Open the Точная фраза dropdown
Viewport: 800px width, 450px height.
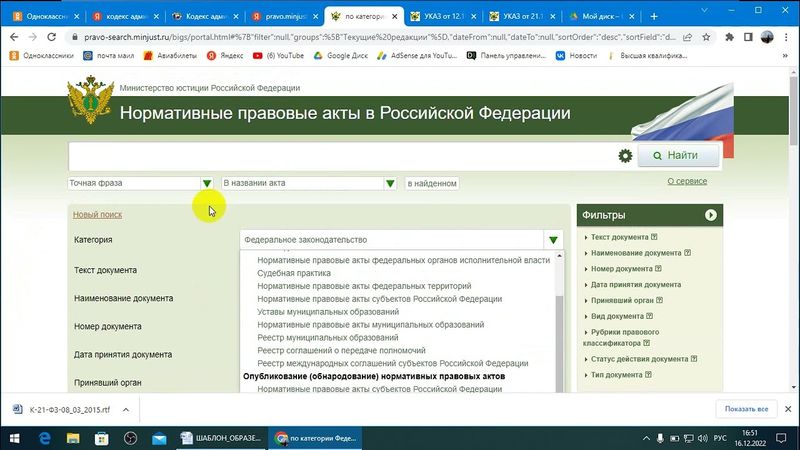tap(207, 183)
